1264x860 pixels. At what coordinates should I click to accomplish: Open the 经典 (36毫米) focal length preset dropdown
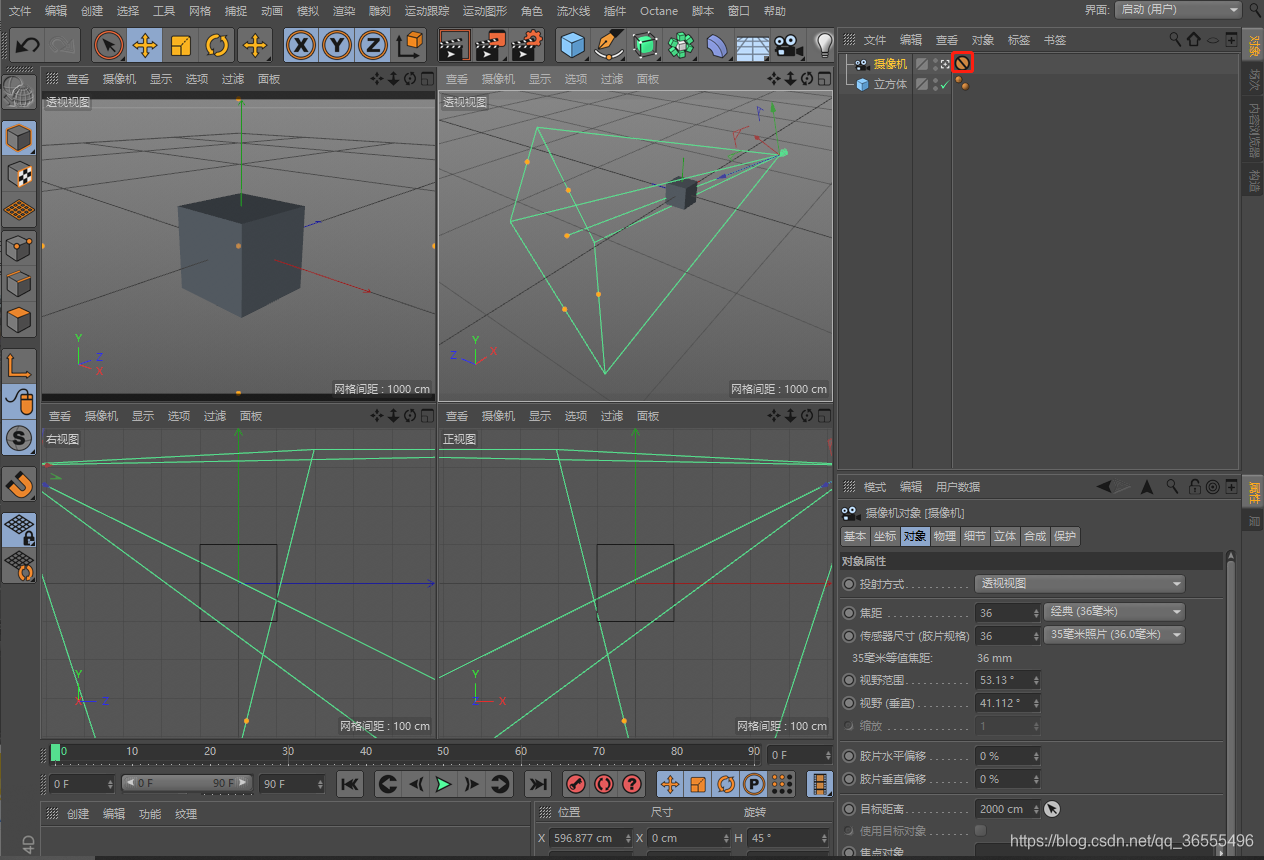coord(1113,612)
